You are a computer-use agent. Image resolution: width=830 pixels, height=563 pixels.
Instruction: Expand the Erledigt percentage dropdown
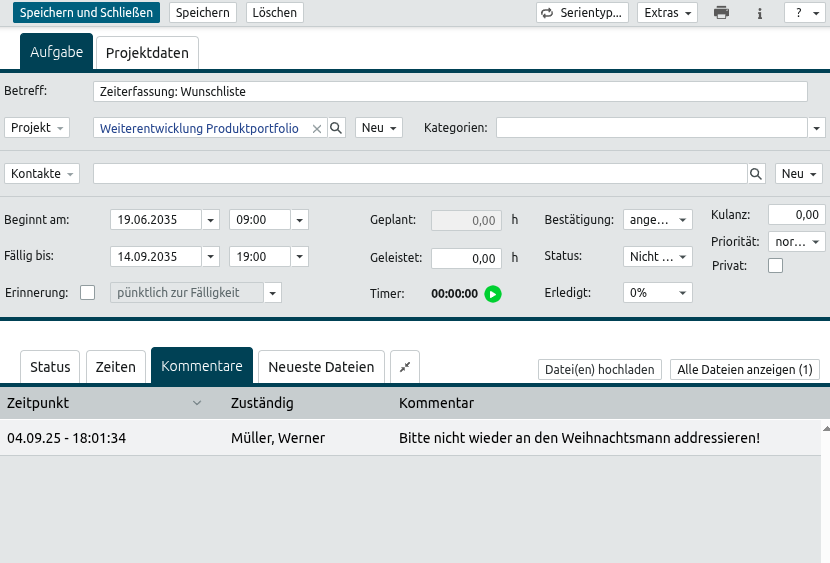tap(657, 293)
